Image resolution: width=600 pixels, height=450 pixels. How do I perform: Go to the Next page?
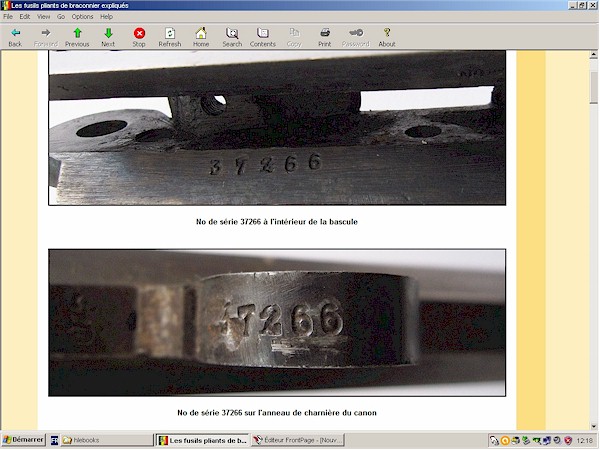108,37
